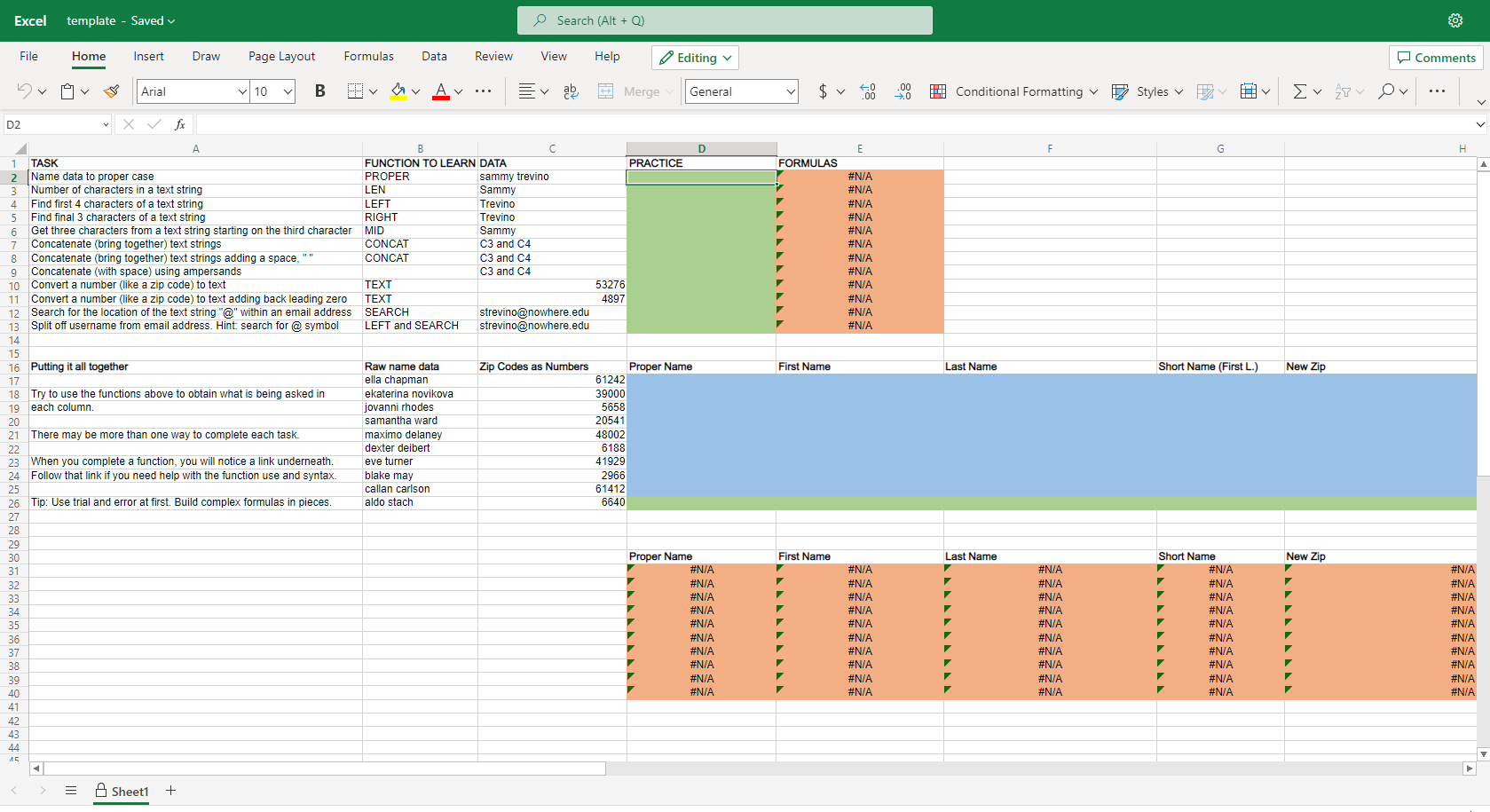The image size is (1490, 812).
Task: Open the Styles dropdown
Action: [1147, 91]
